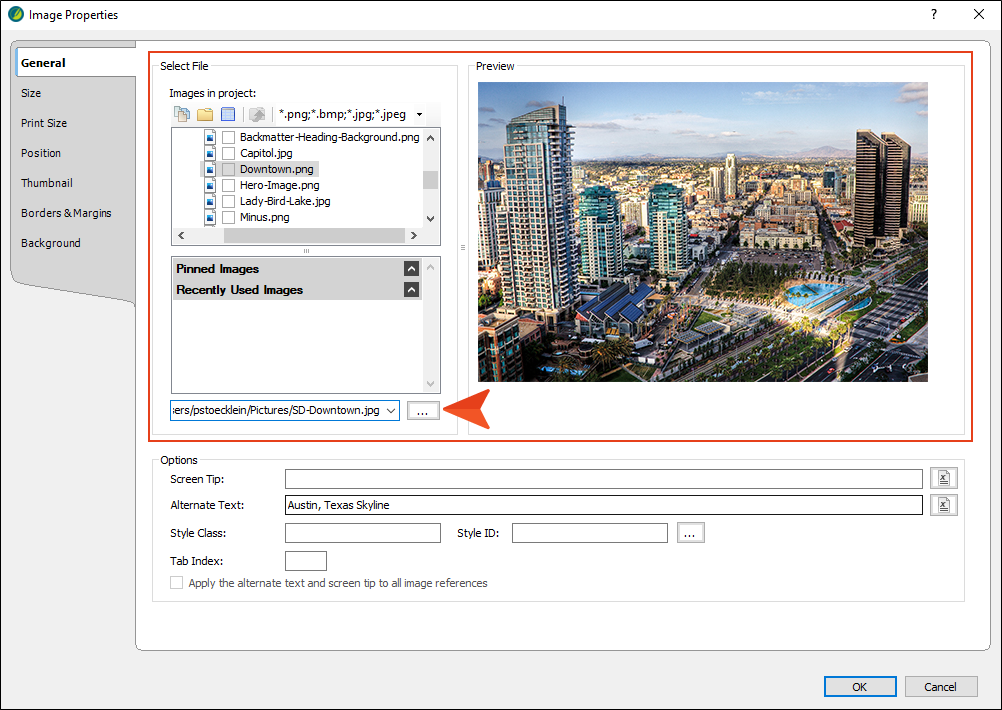Click the file list's horizontal scrollbar thumb
The image size is (1002, 710).
(314, 235)
